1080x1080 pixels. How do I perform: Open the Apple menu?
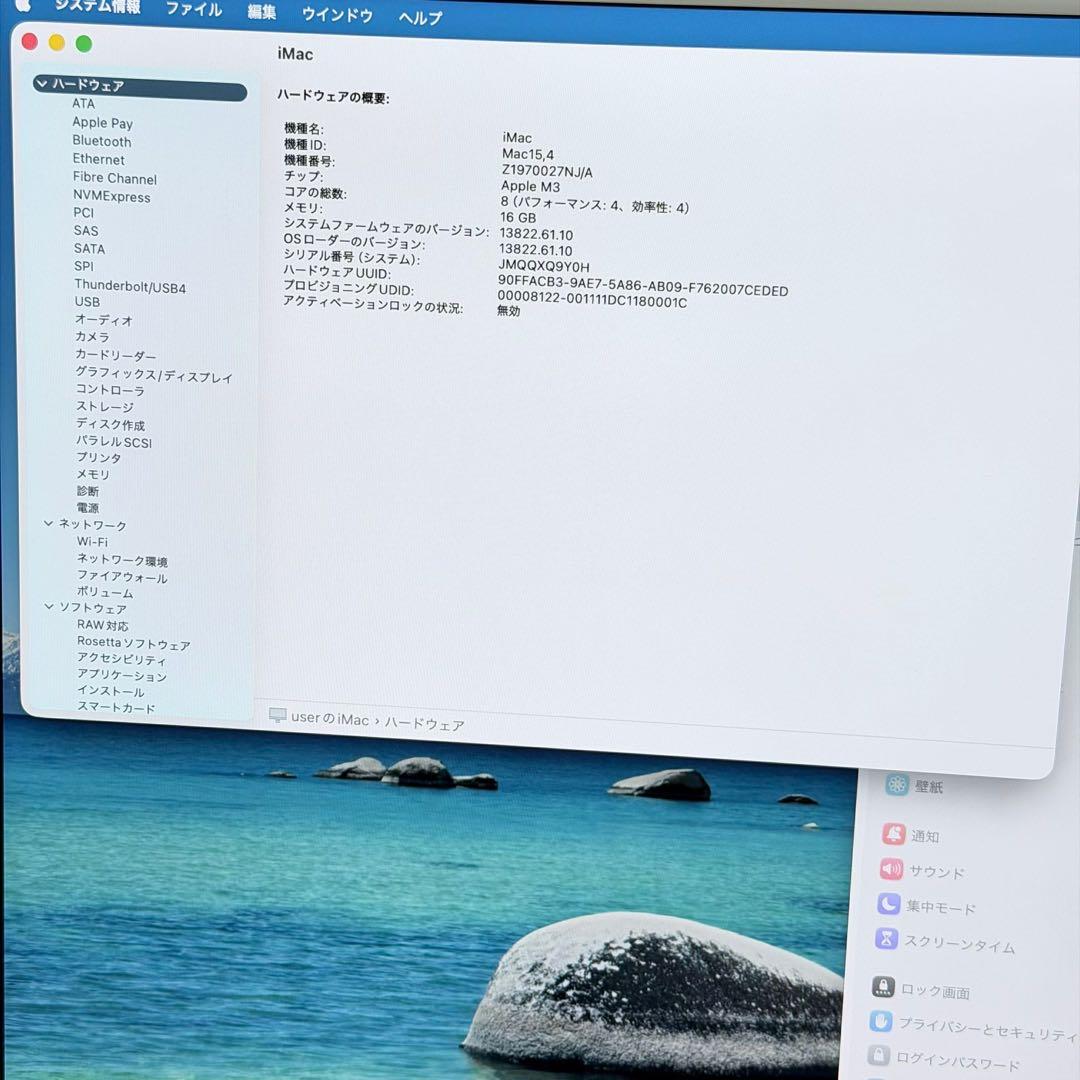point(23,4)
